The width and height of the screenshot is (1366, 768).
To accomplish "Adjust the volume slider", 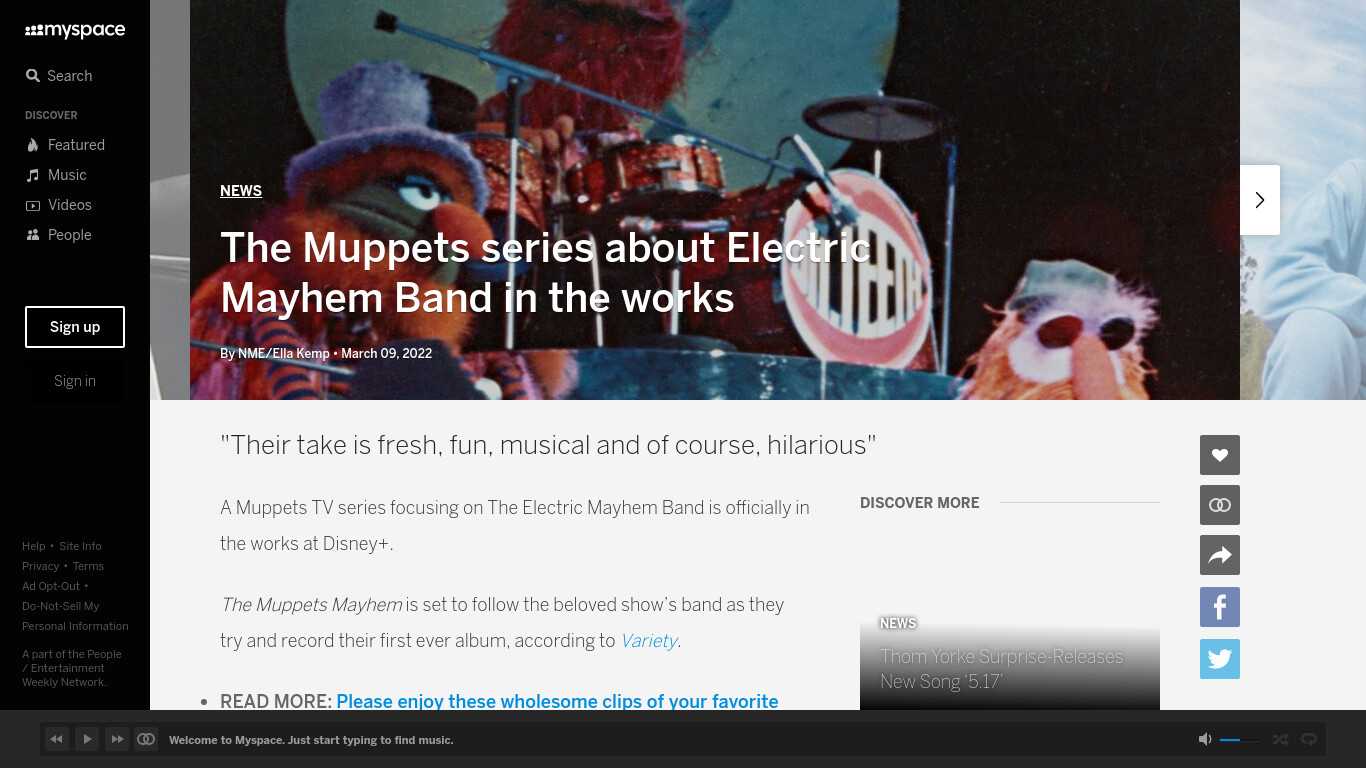I will coord(1239,740).
